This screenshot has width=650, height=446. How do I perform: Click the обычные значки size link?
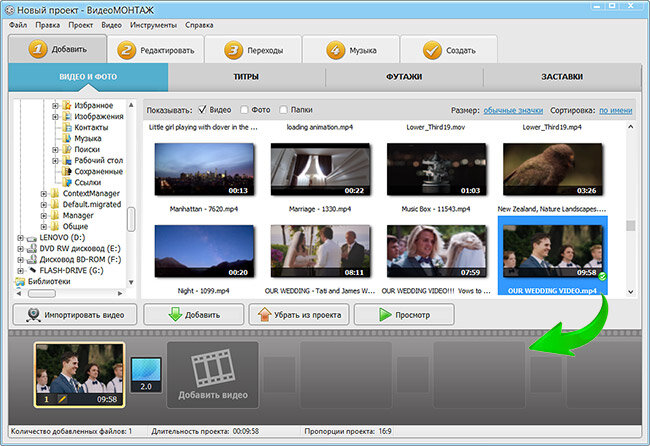coord(513,110)
